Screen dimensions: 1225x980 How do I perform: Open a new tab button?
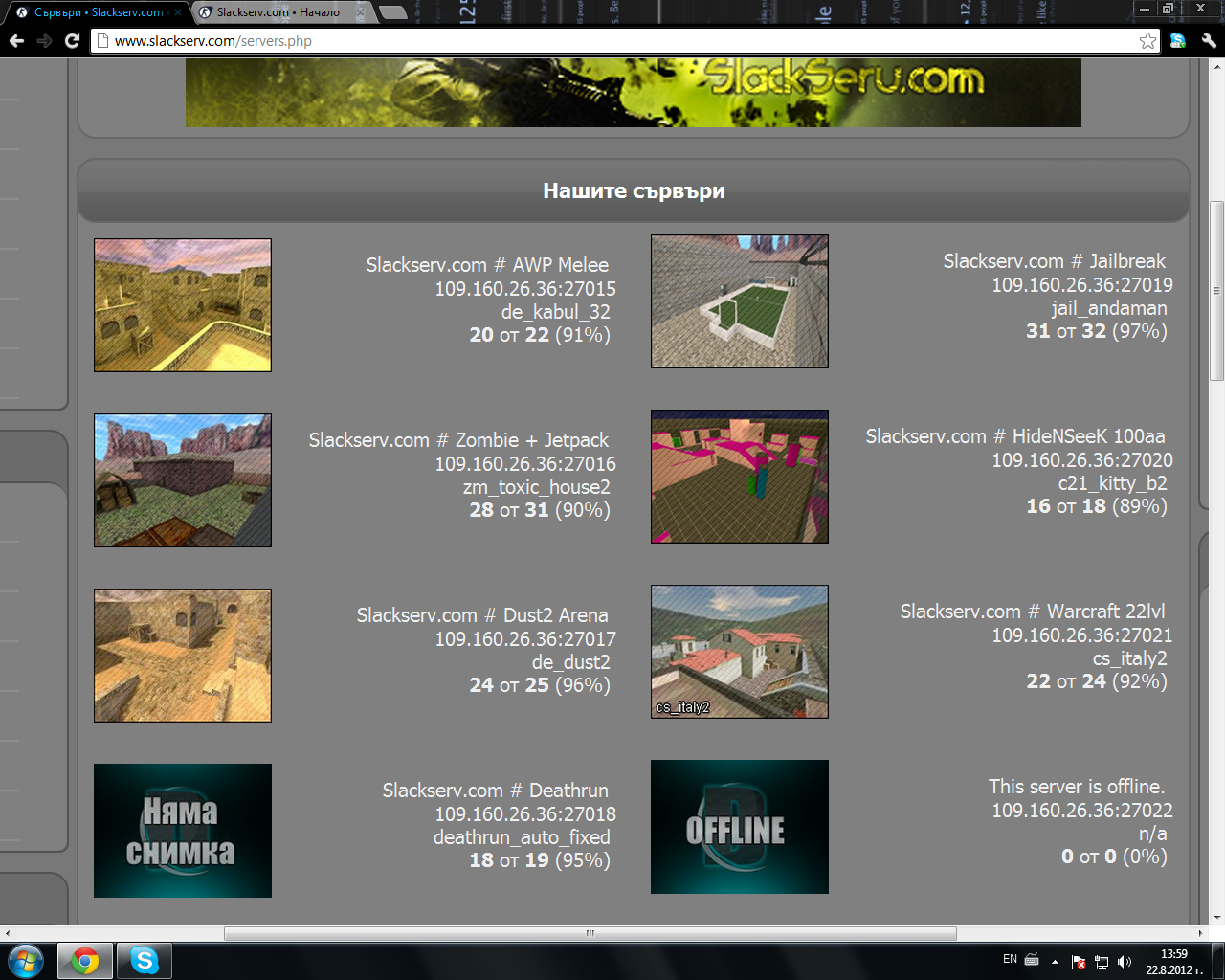click(x=391, y=12)
